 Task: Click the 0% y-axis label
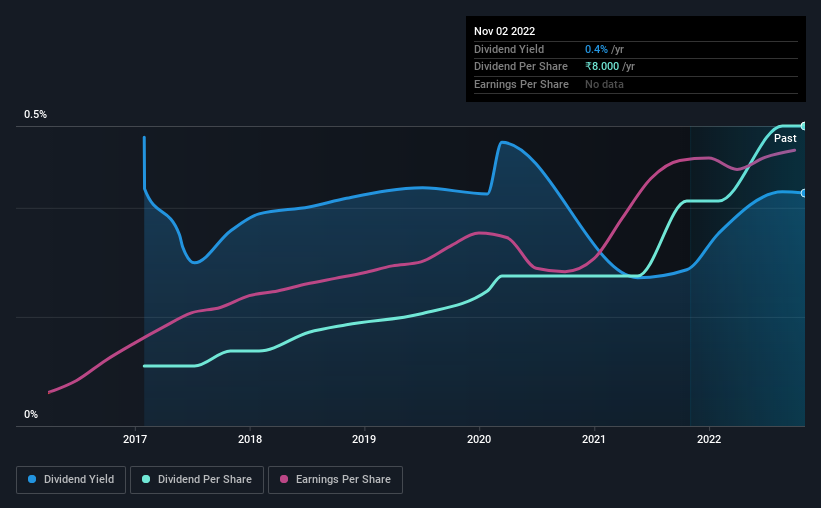[x=31, y=414]
